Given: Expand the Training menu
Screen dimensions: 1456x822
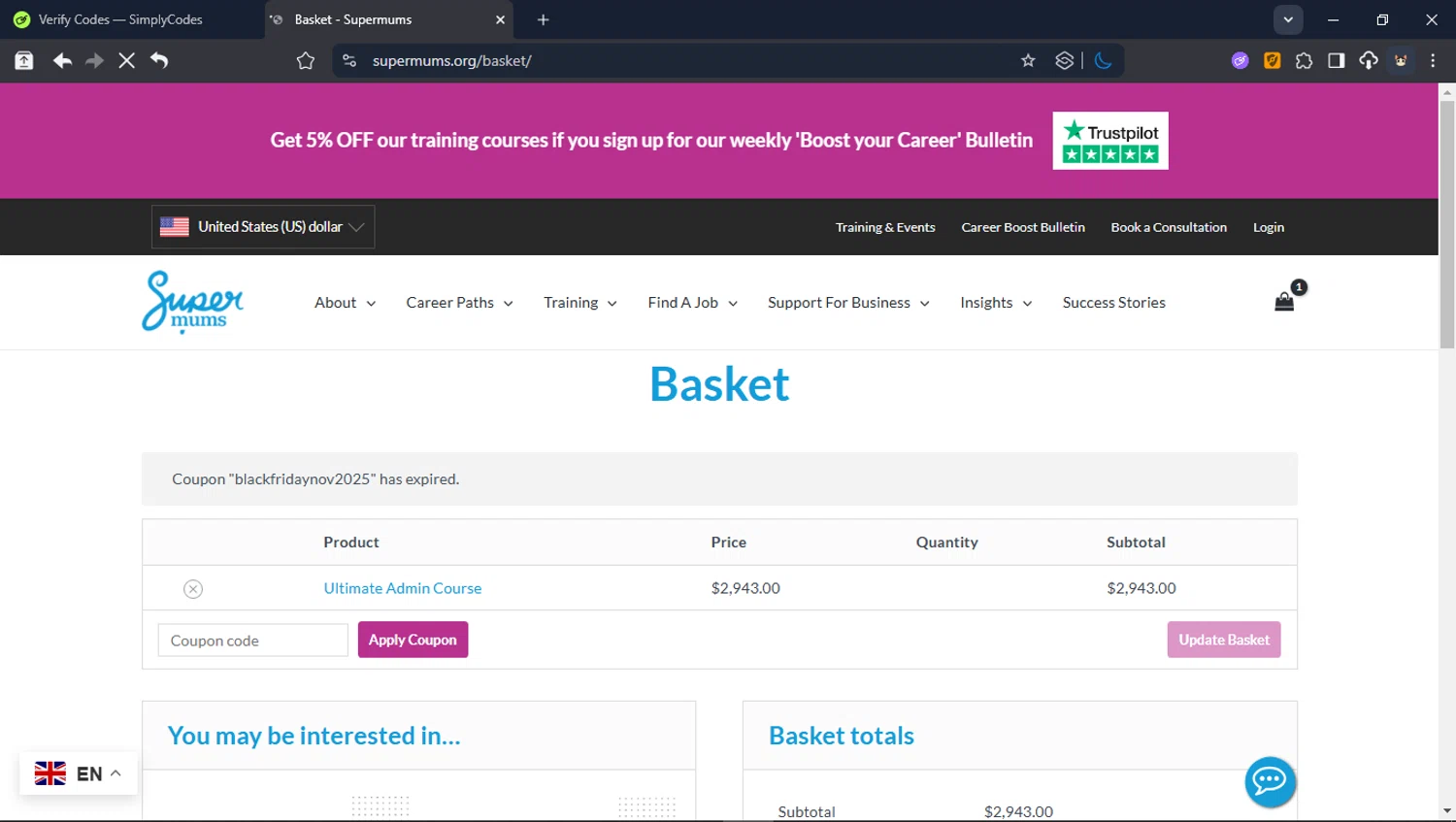Looking at the screenshot, I should (580, 303).
